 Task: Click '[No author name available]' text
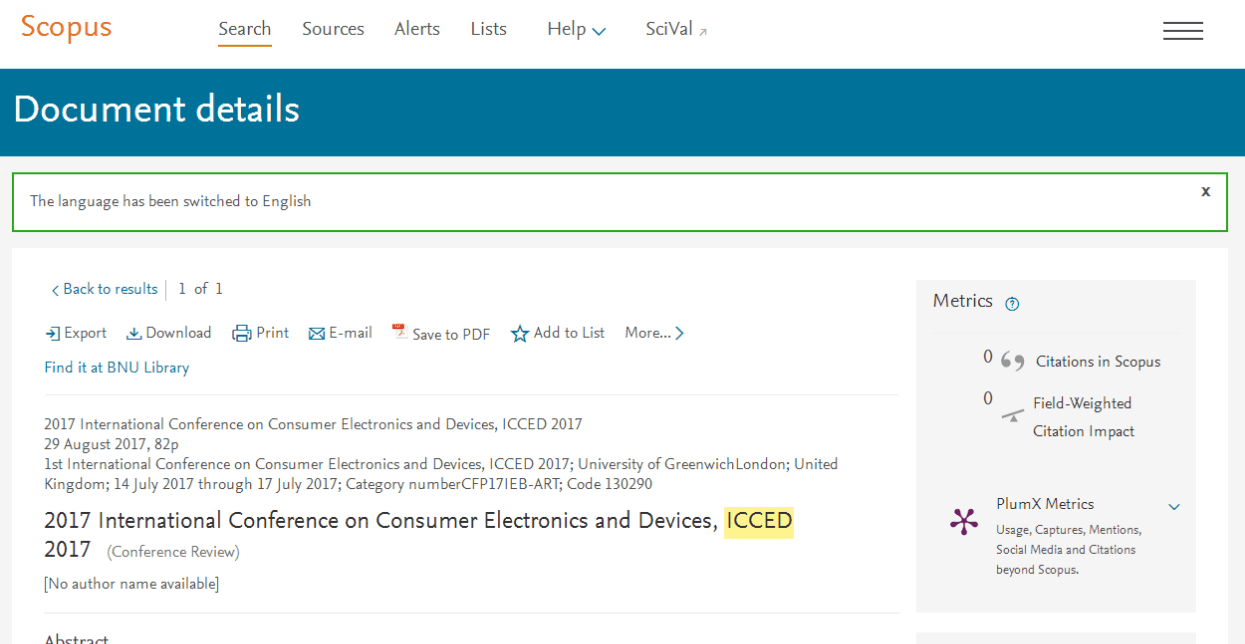tap(131, 584)
